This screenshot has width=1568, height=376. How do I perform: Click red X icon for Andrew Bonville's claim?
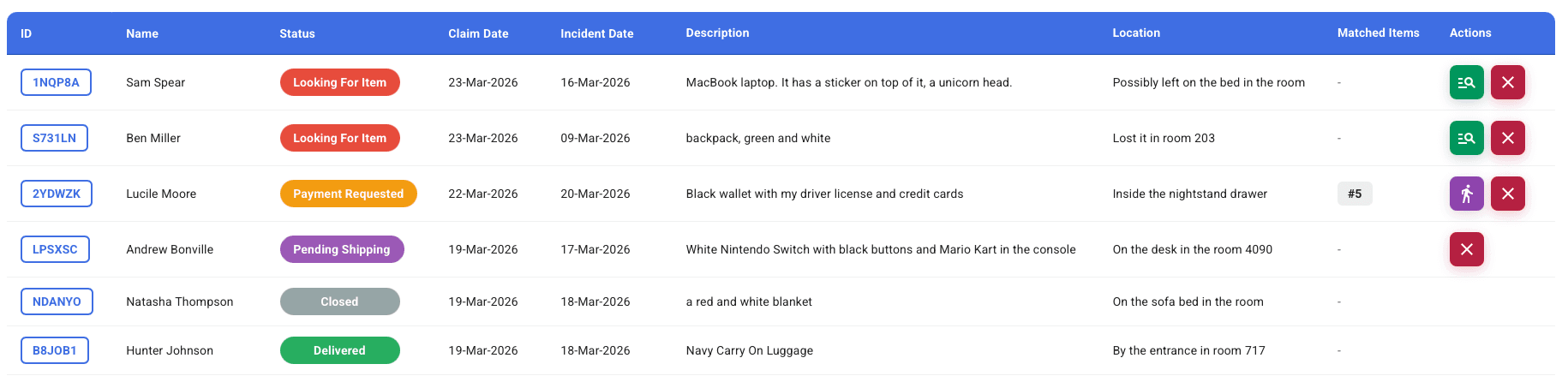click(x=1466, y=249)
